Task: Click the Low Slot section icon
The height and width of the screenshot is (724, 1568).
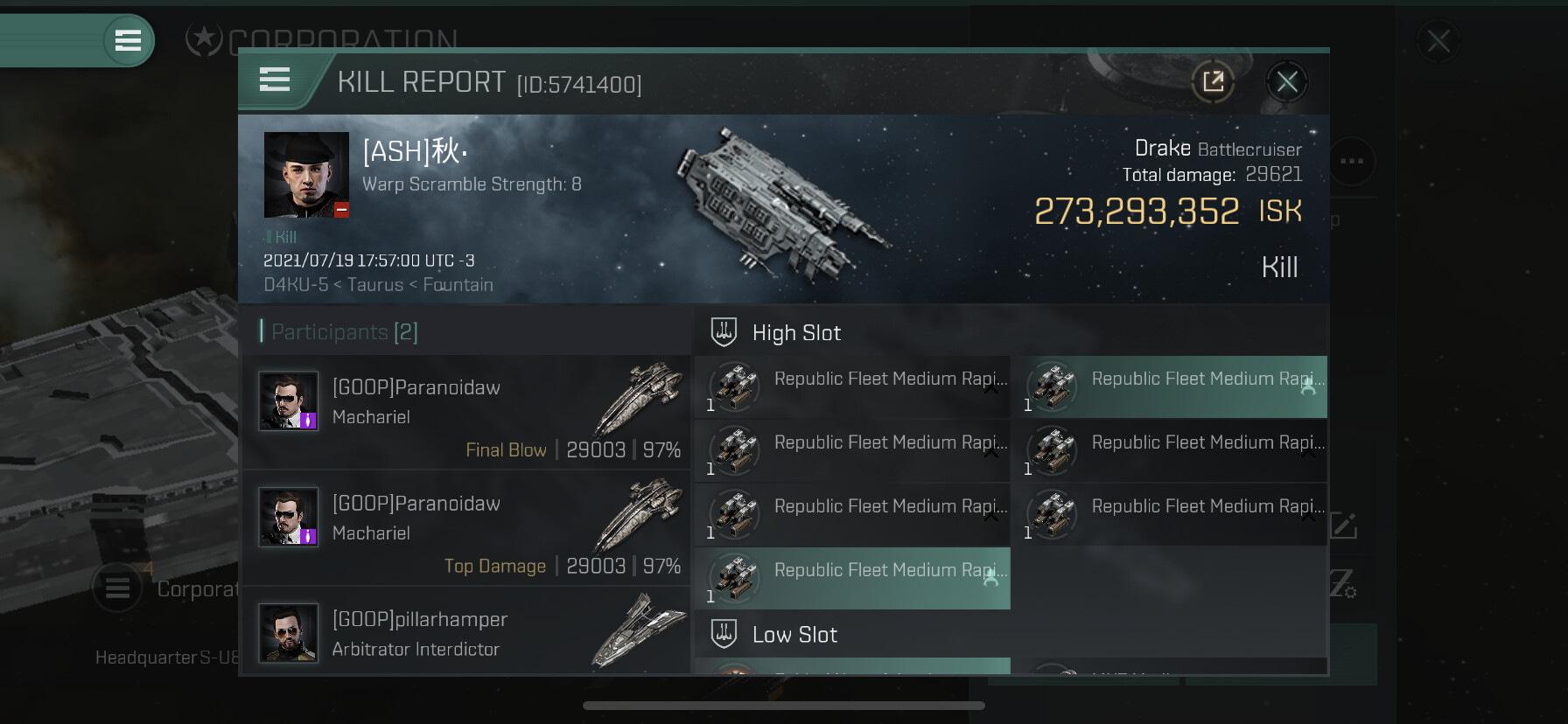Action: point(724,634)
